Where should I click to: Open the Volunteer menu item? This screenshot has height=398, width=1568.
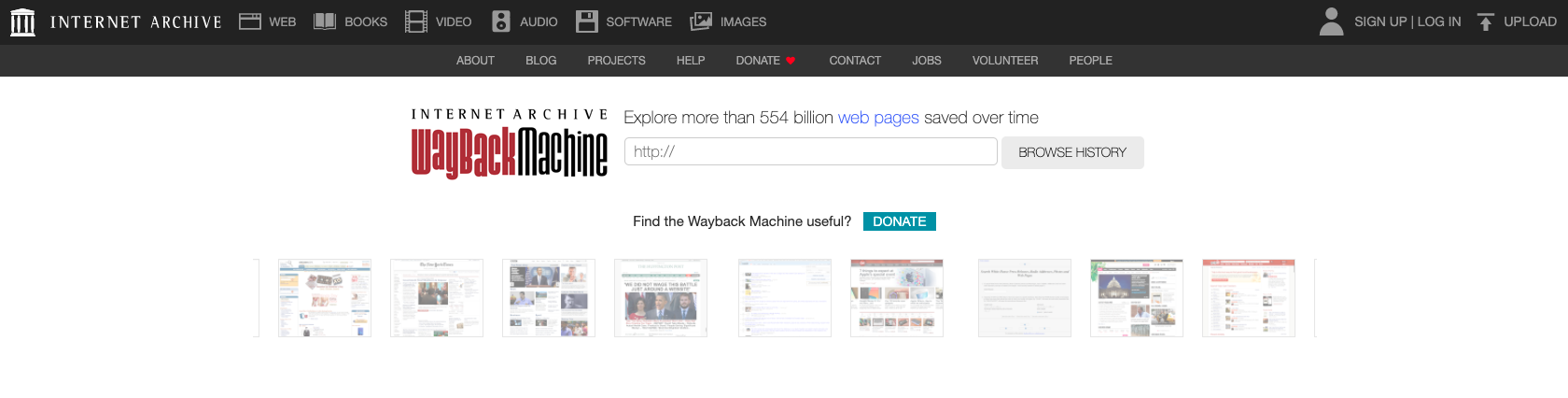1005,61
